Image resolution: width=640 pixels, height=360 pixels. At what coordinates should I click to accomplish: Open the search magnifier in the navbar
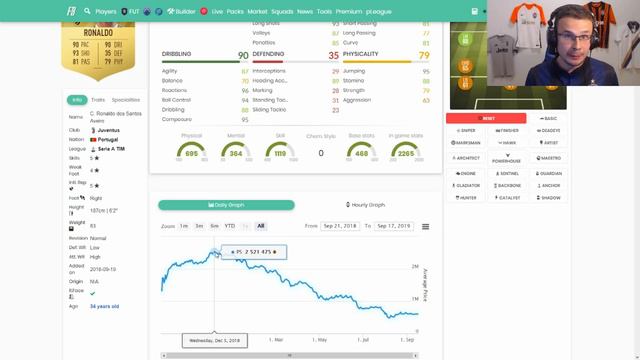(87, 11)
